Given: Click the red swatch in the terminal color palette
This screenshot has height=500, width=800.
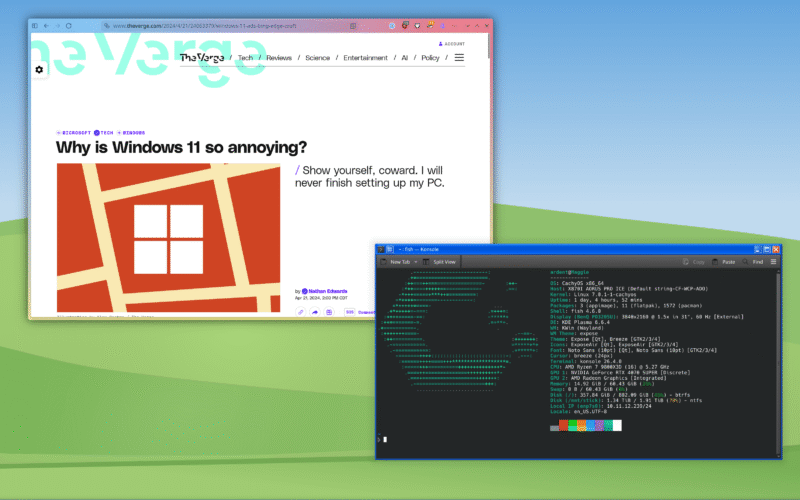Looking at the screenshot, I should pos(565,426).
